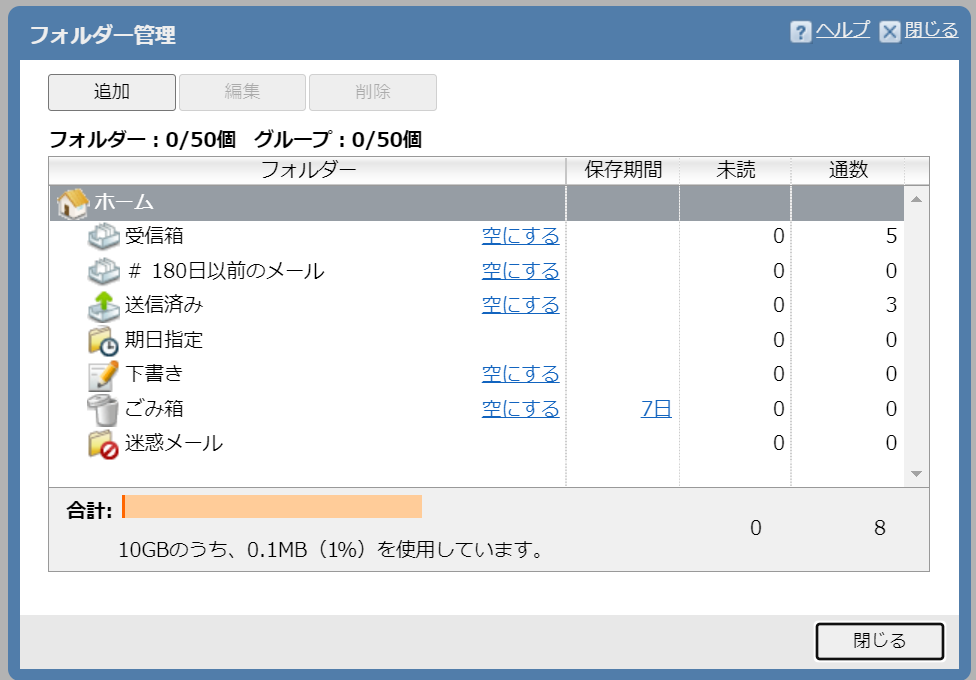Click the Home folder house icon
This screenshot has height=680, width=976.
point(73,203)
